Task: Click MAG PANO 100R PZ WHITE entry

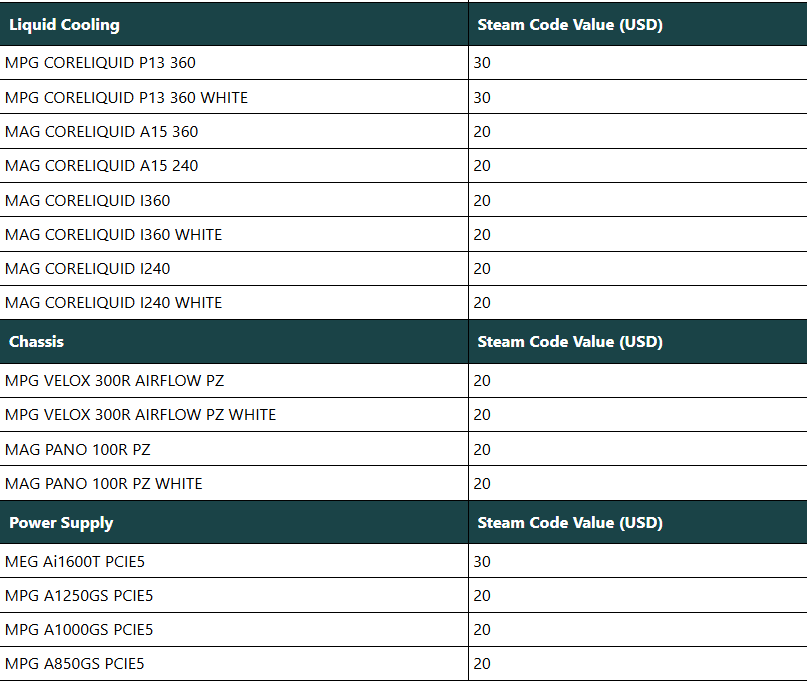Action: tap(404, 484)
